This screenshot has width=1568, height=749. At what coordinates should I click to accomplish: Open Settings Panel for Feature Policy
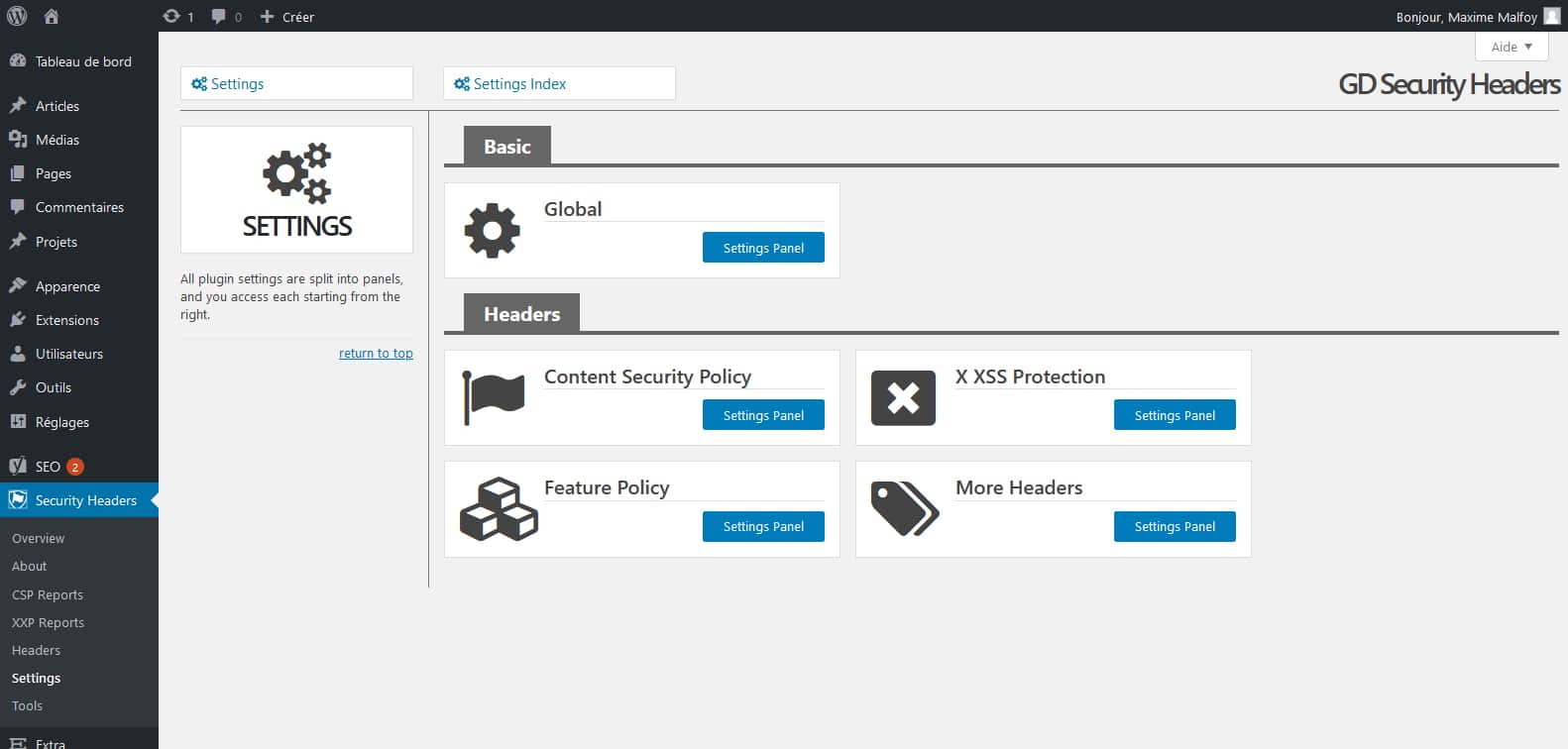click(763, 526)
